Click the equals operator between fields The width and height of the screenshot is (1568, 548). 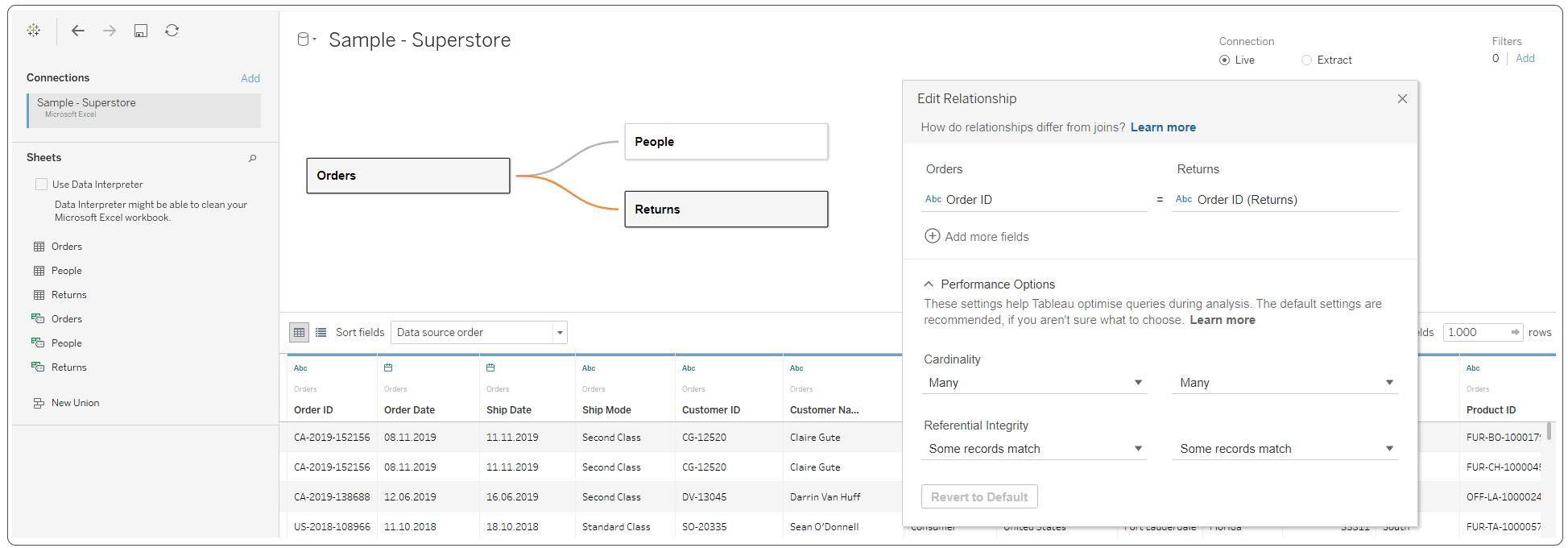pos(1160,200)
